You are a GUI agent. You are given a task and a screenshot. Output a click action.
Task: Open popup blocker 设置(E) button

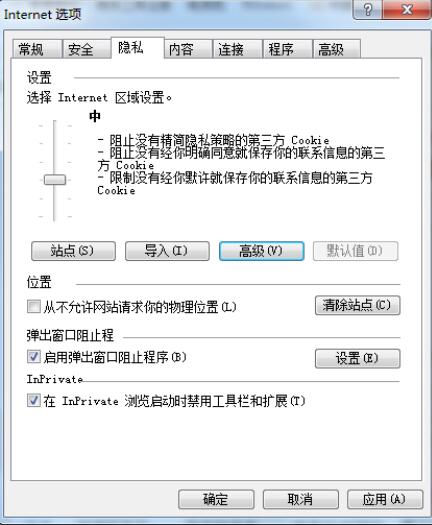click(x=357, y=358)
